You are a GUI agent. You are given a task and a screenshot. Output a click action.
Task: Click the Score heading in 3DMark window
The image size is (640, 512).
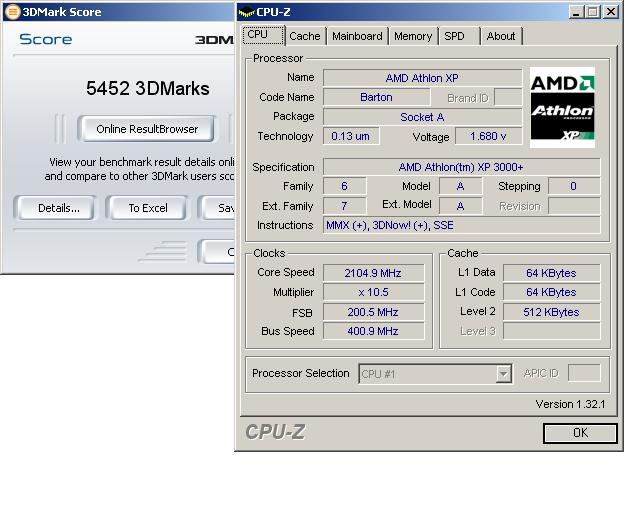tap(46, 39)
